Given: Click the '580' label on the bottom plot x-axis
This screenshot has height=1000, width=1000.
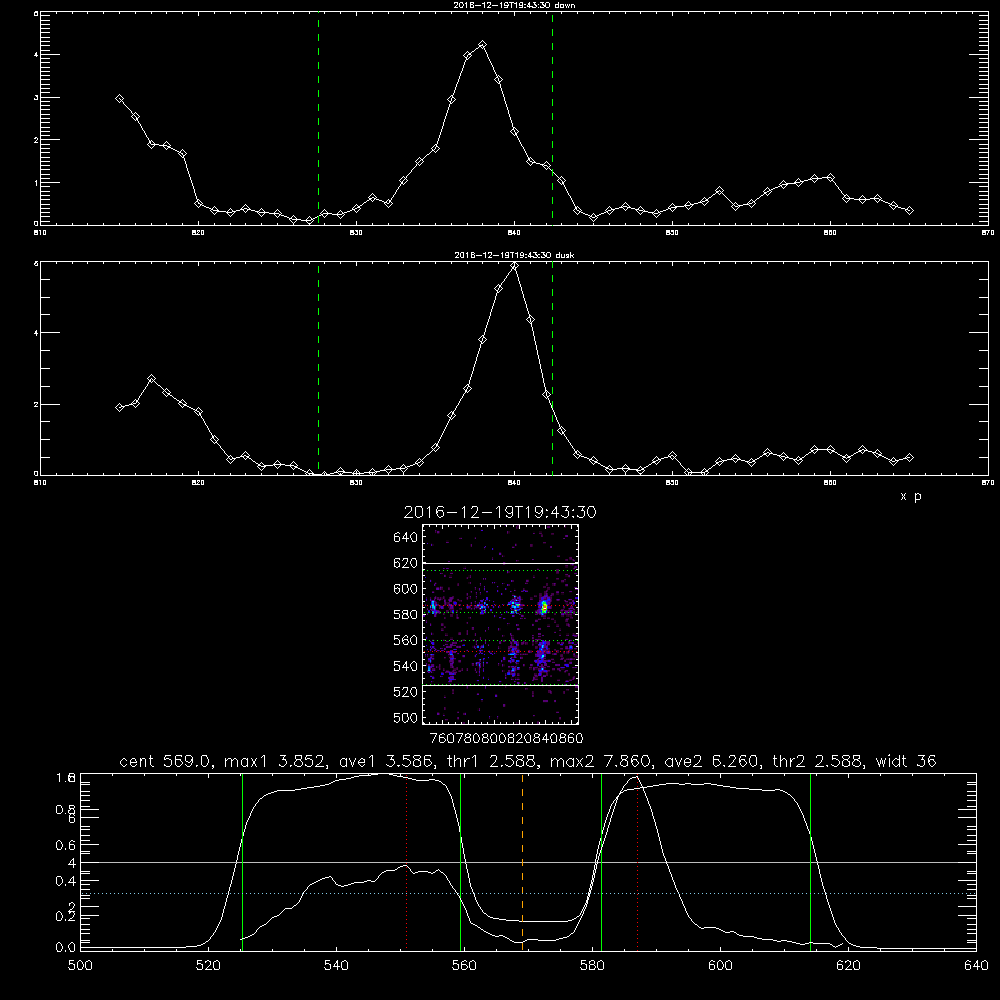Looking at the screenshot, I should tap(592, 966).
